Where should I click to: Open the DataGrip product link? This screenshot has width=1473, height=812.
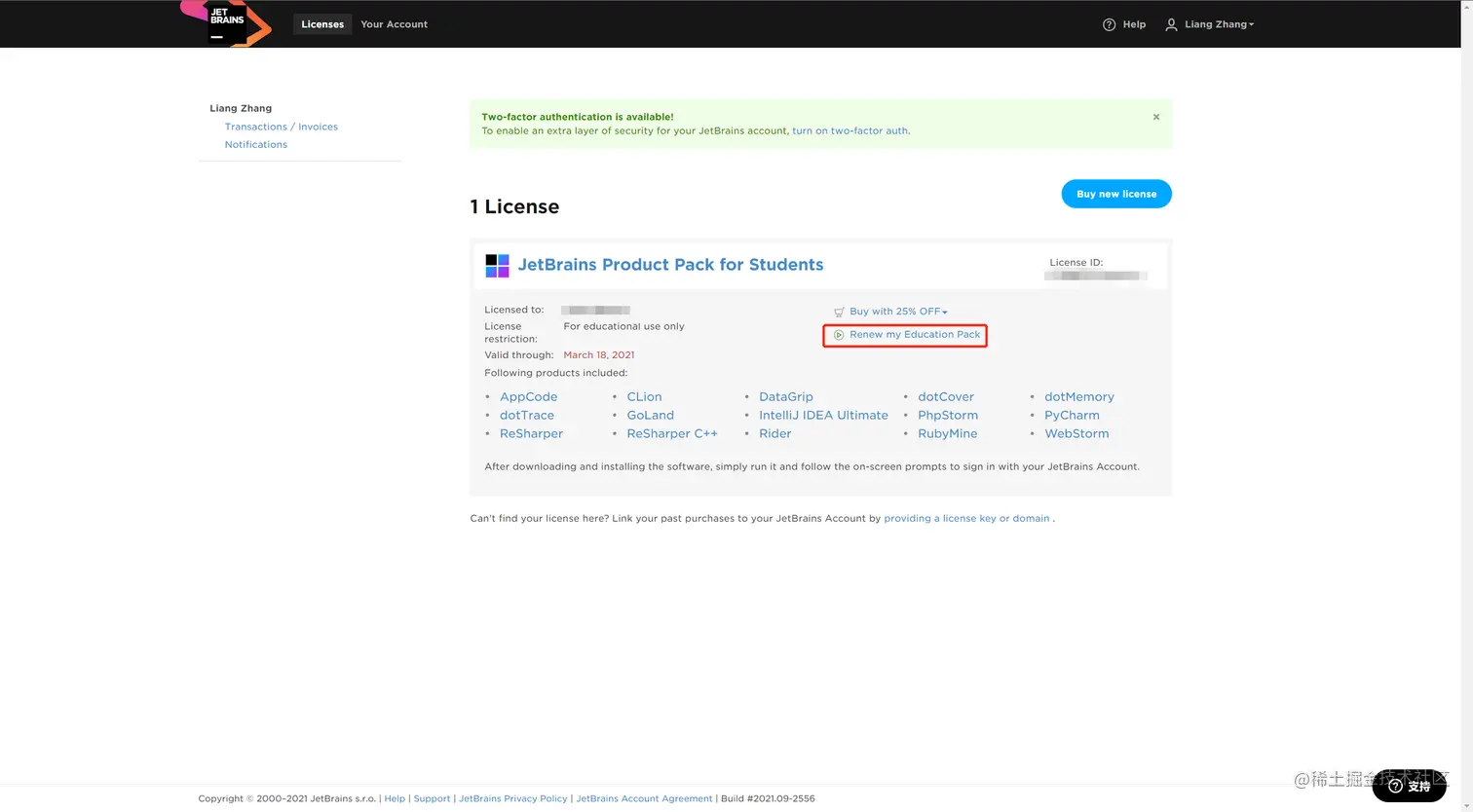tap(786, 396)
